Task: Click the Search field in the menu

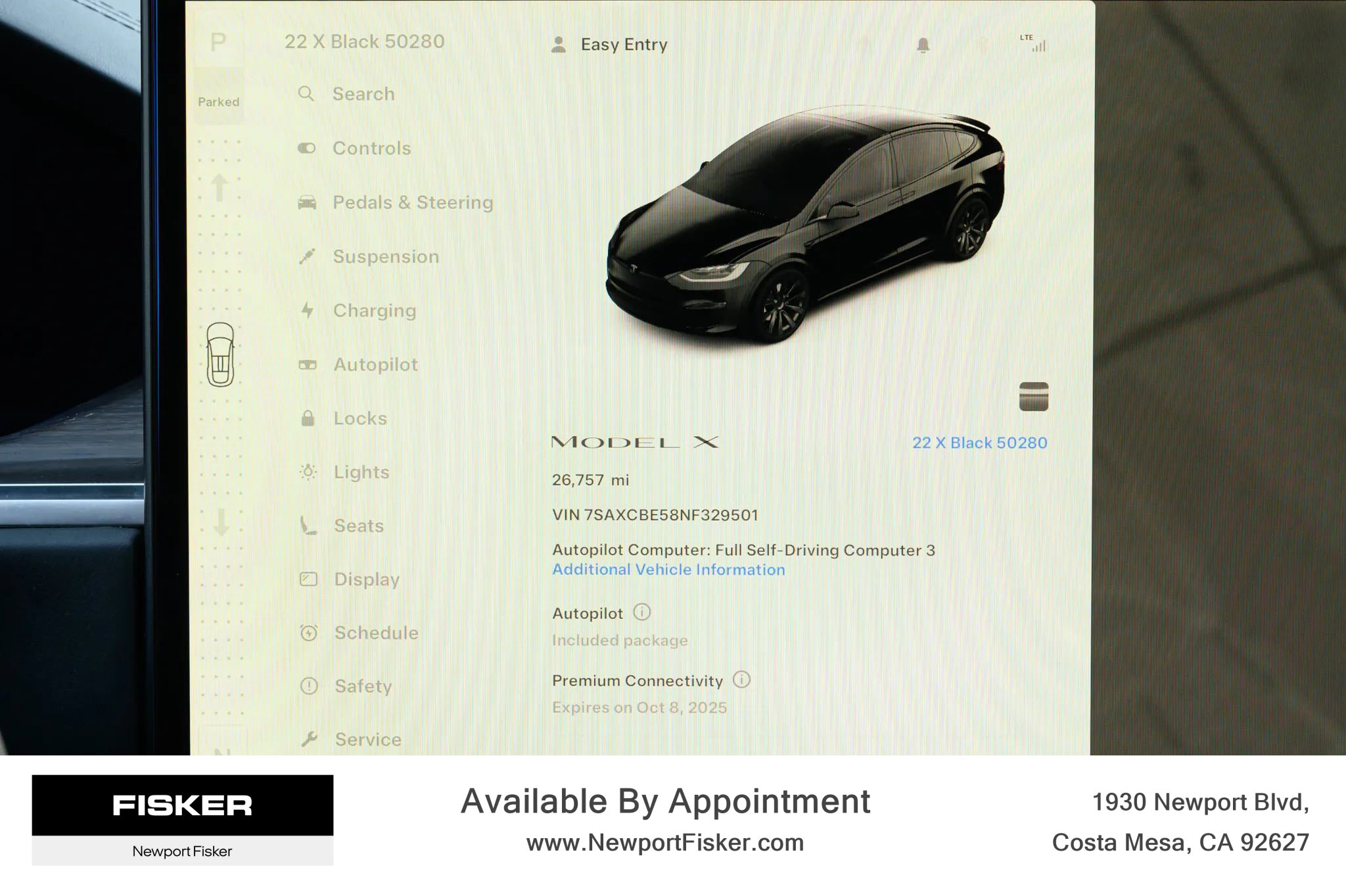Action: click(x=363, y=94)
